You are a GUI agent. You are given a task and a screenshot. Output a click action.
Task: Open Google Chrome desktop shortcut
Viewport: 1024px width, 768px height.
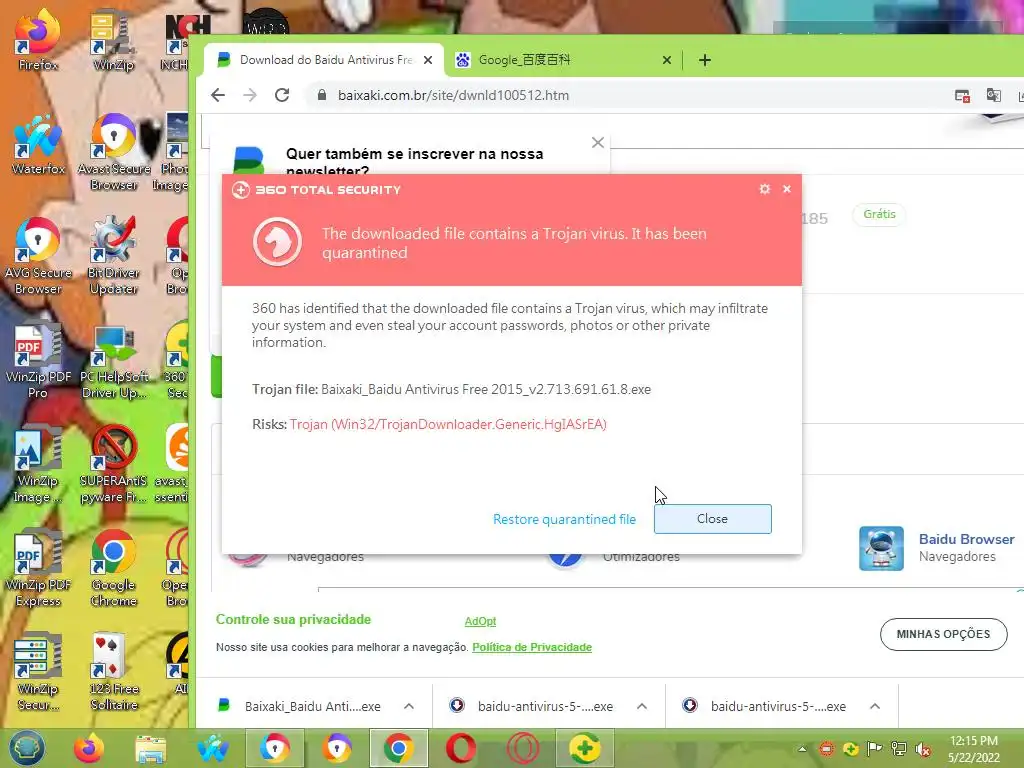pyautogui.click(x=114, y=569)
